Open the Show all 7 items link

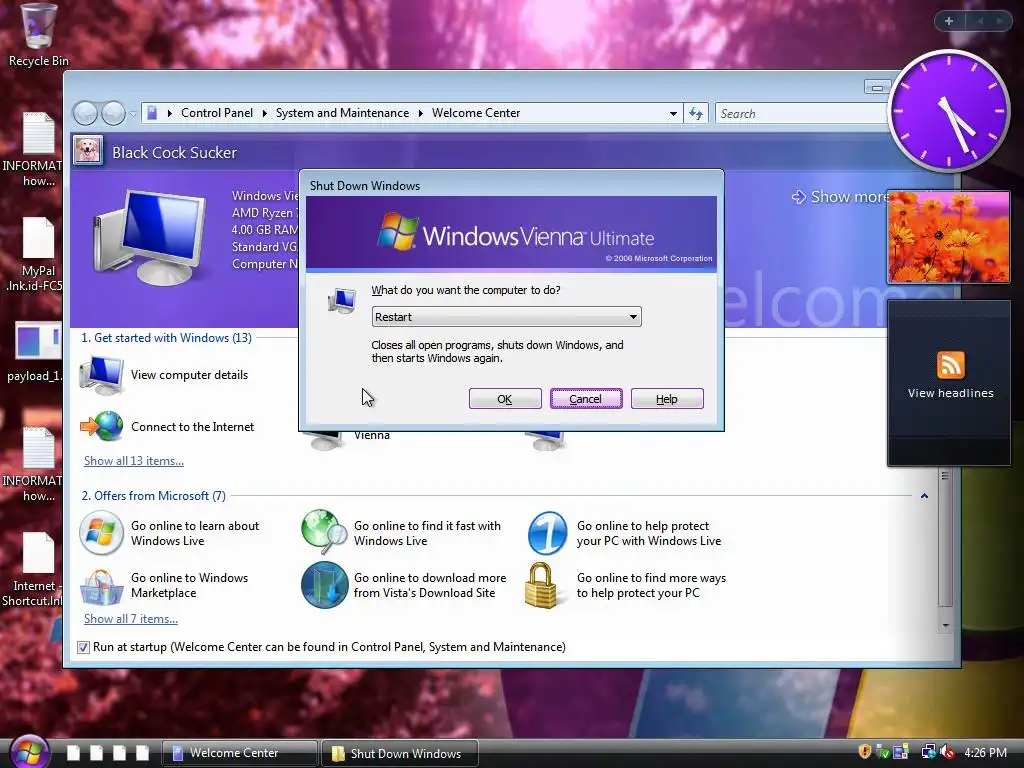pos(131,619)
